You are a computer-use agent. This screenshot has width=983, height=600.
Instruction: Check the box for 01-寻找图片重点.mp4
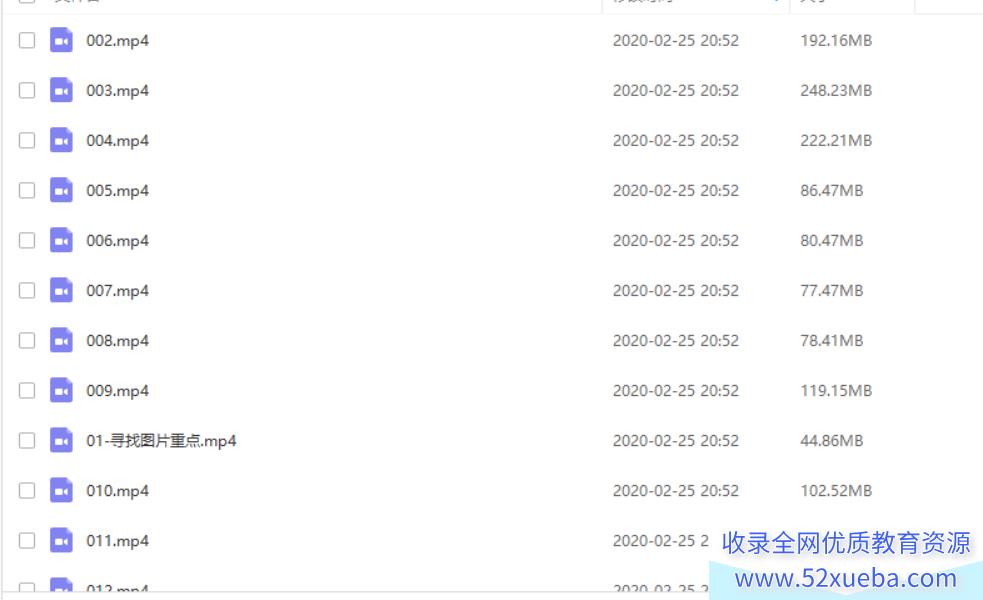[27, 441]
